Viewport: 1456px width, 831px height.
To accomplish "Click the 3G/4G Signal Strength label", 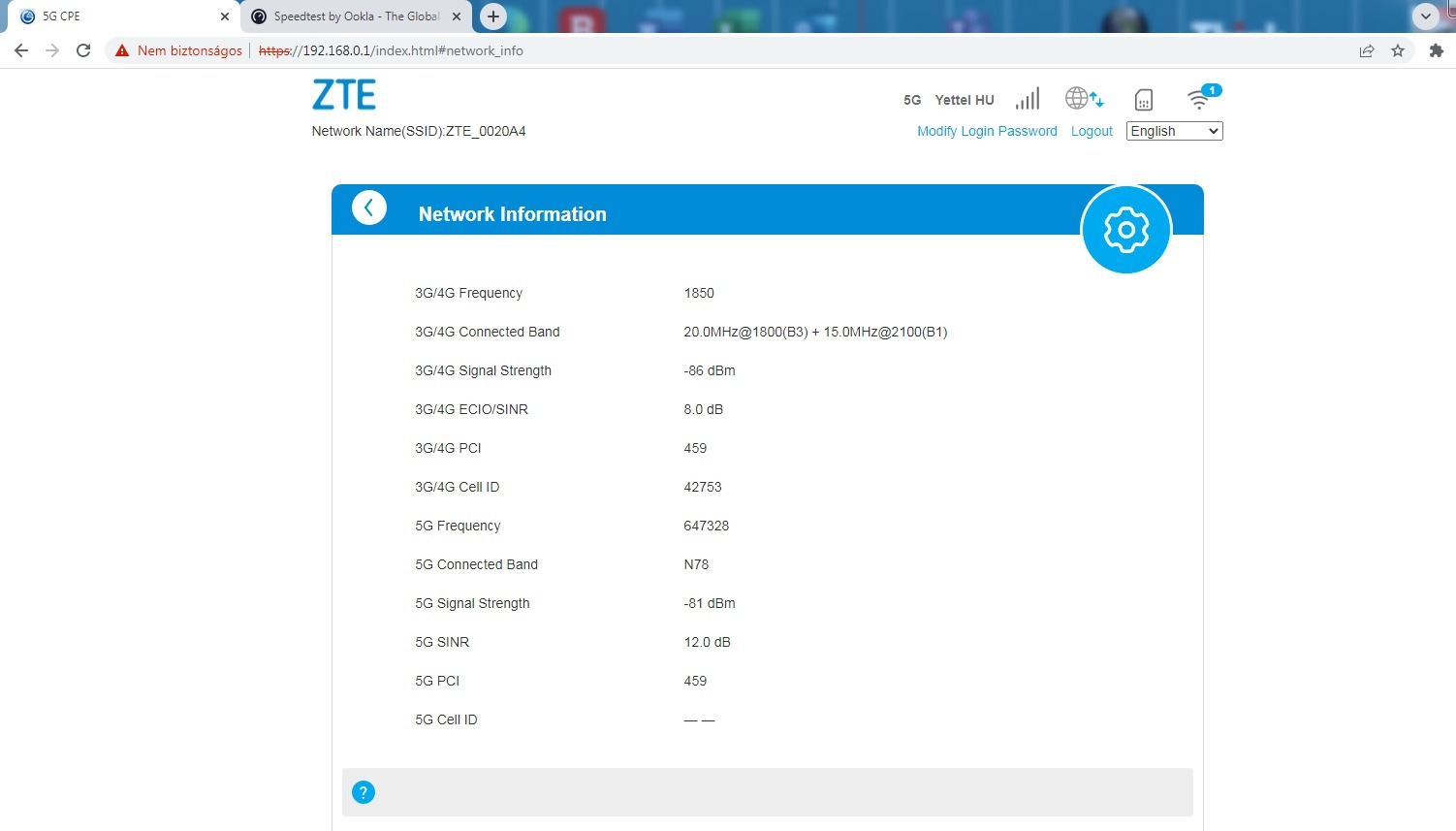I will pos(483,370).
